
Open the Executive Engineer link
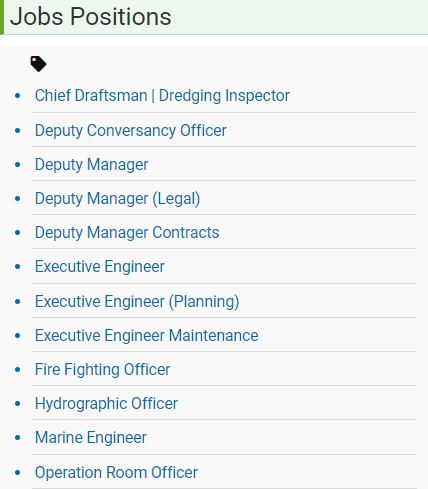point(100,267)
